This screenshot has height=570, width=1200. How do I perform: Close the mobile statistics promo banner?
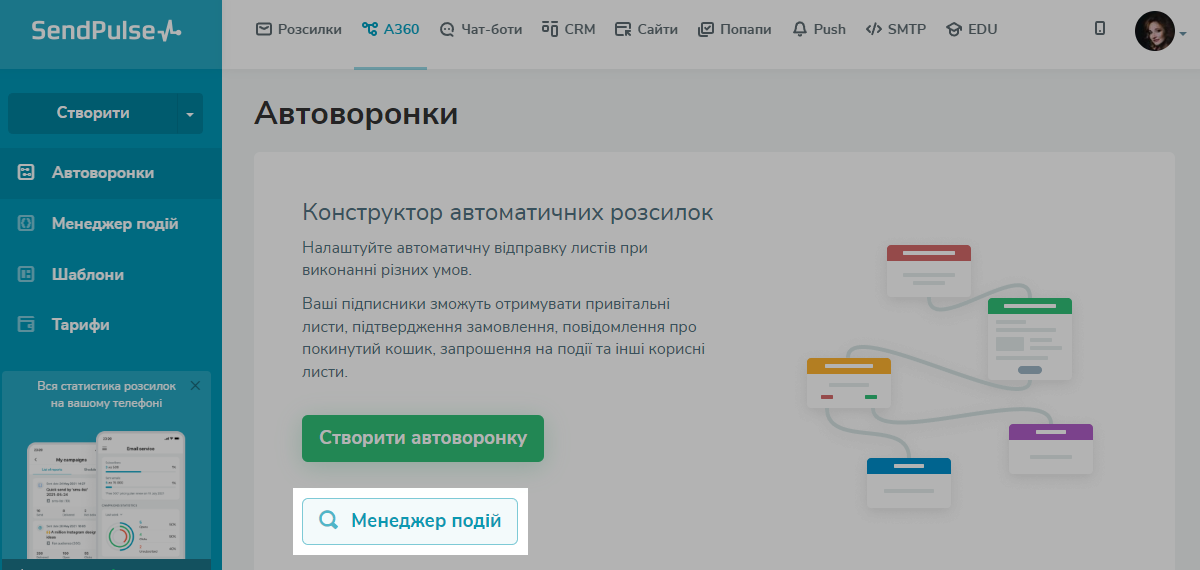click(195, 385)
